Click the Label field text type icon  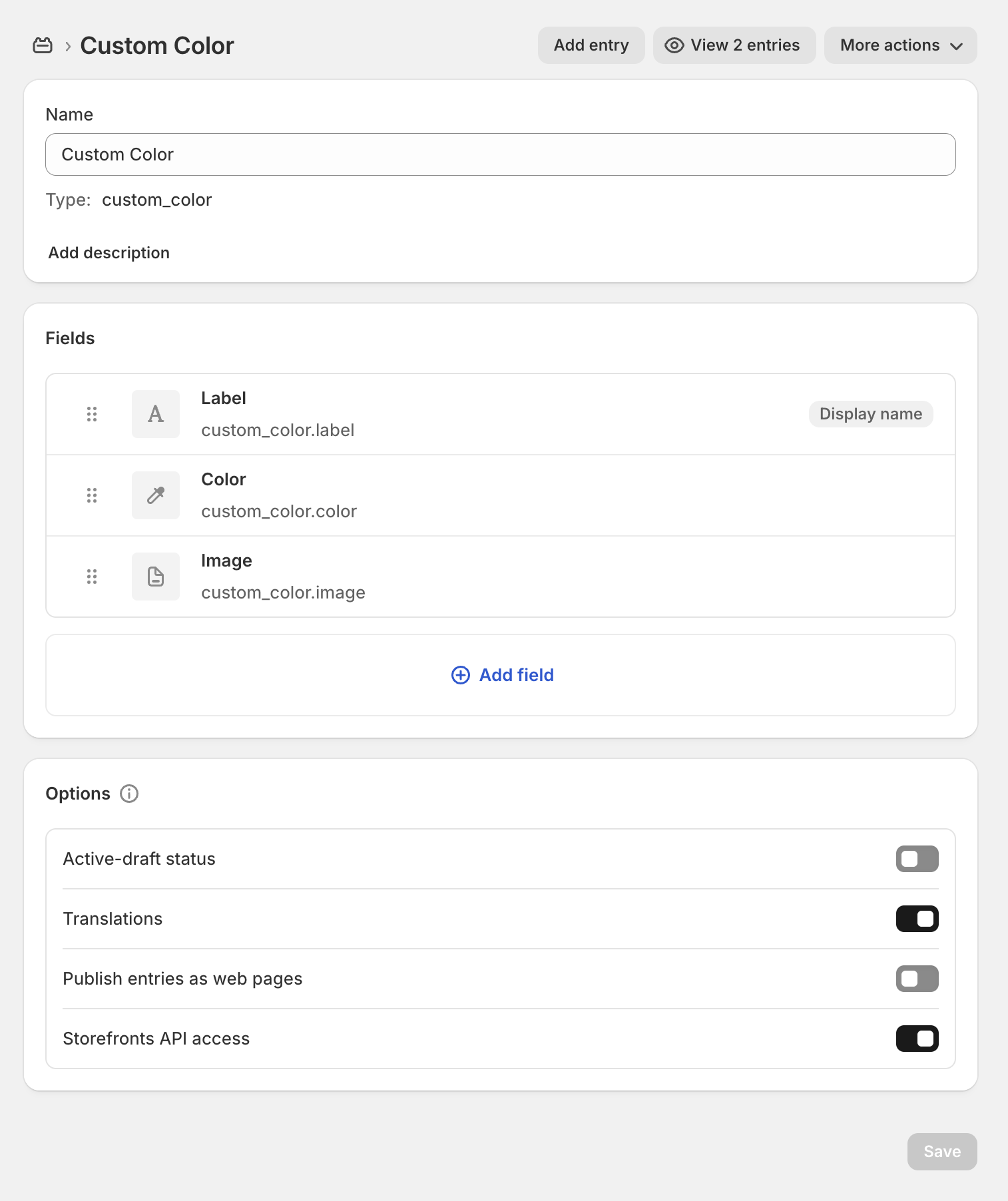[156, 414]
